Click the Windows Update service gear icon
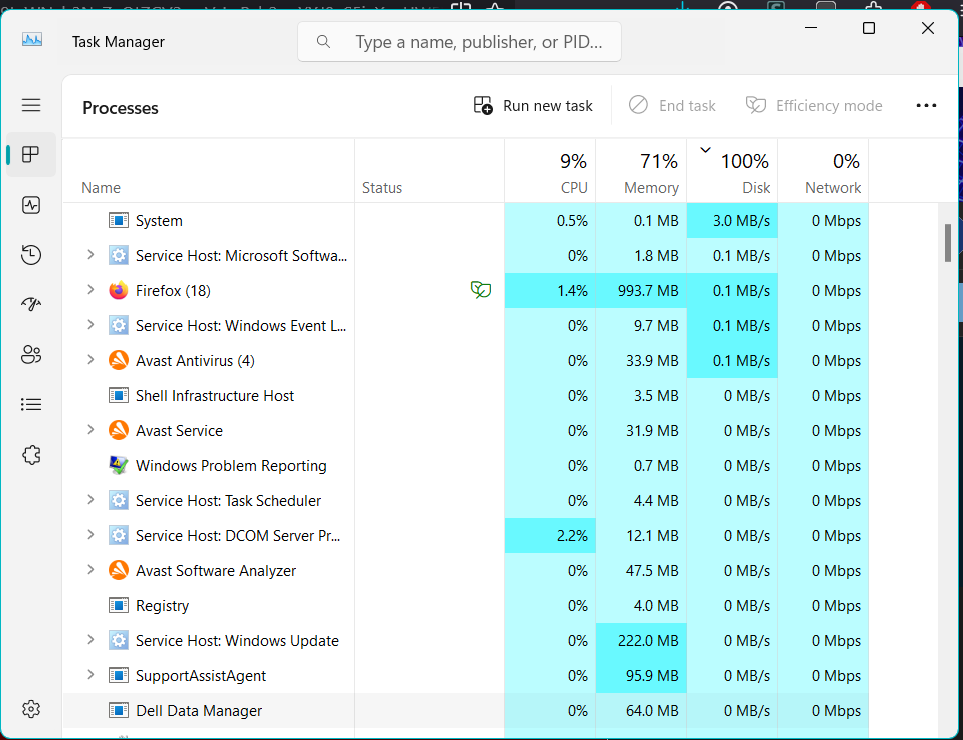Viewport: 963px width, 740px height. coord(119,641)
